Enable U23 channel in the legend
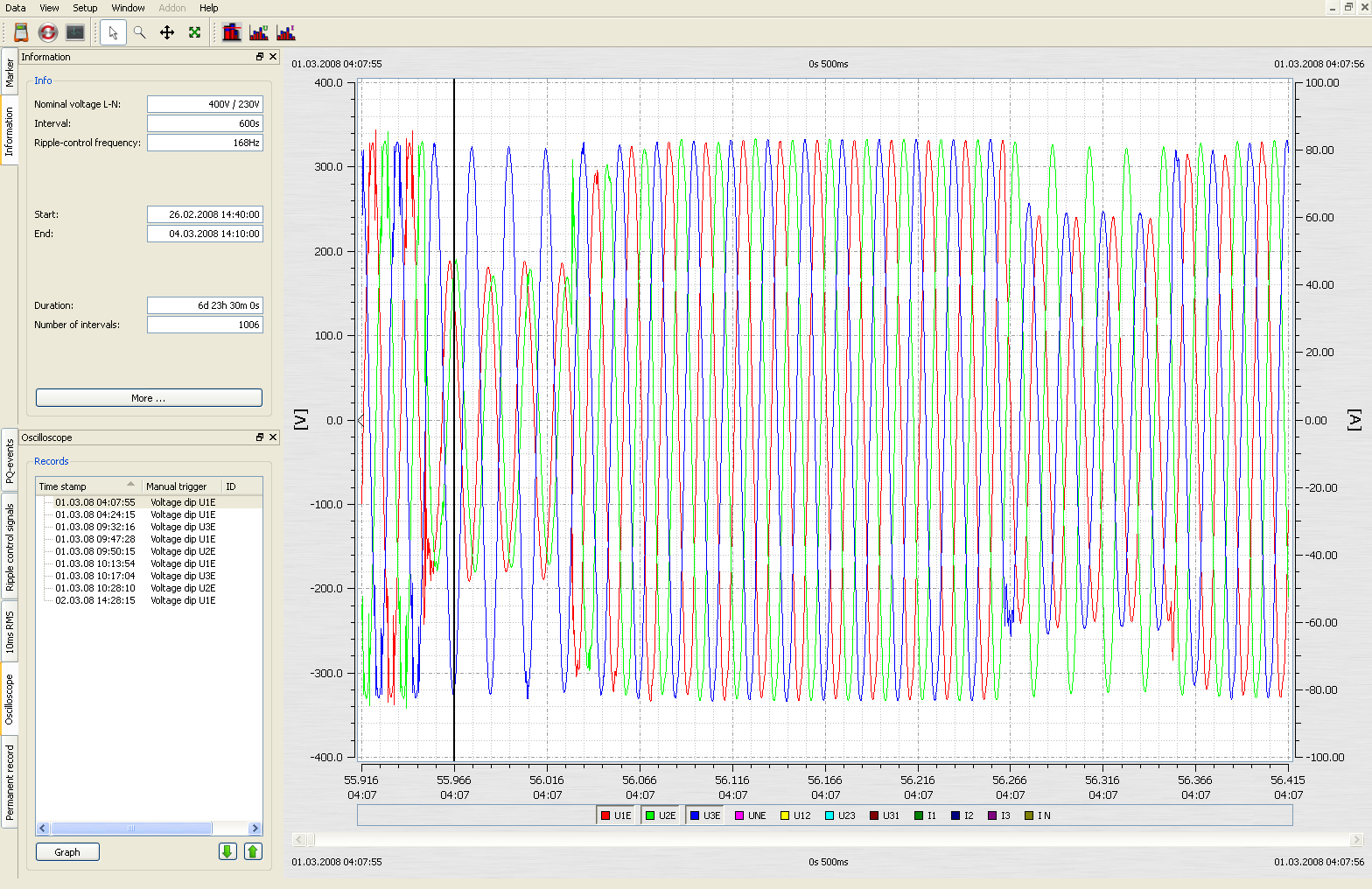 (x=841, y=815)
